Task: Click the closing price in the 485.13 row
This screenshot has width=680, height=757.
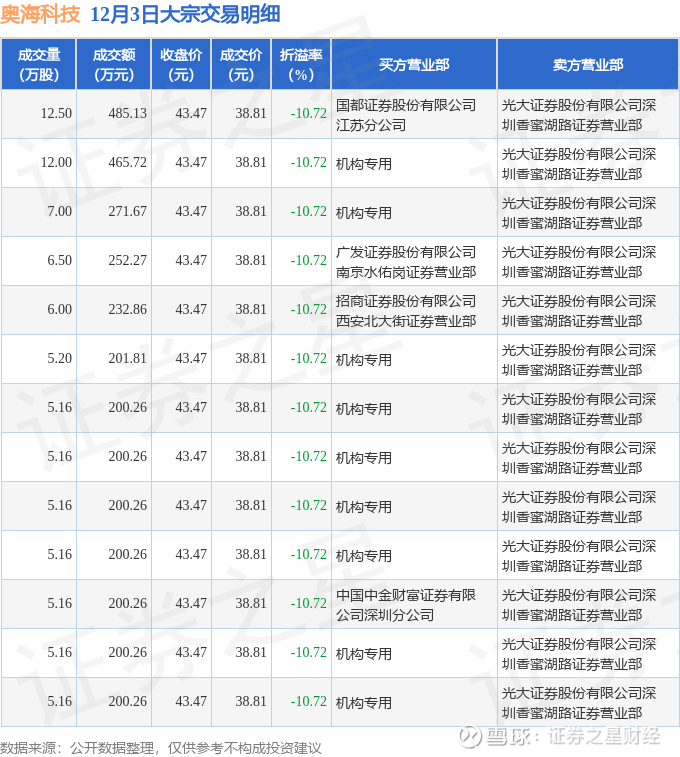Action: point(191,113)
